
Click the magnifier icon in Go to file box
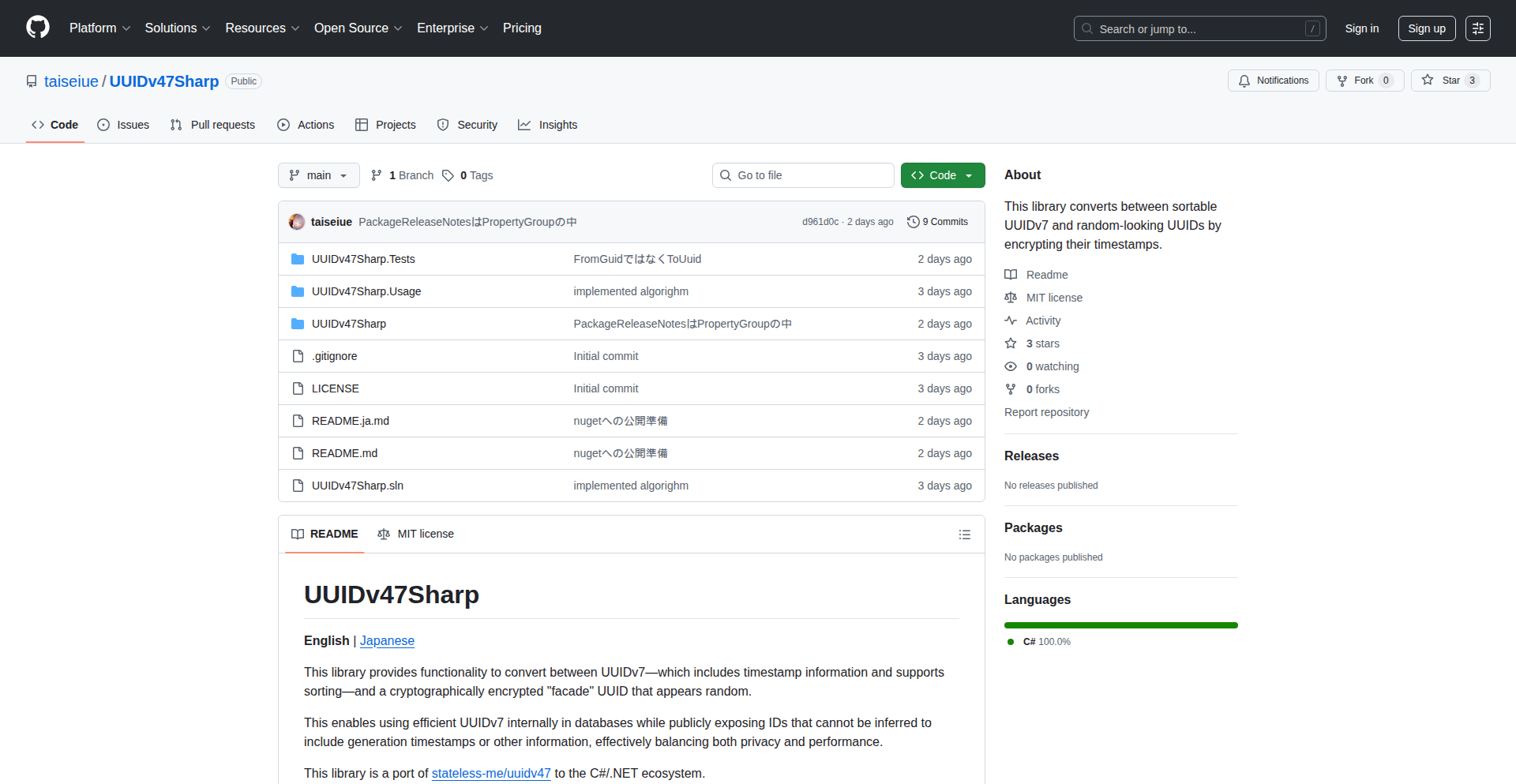(726, 175)
